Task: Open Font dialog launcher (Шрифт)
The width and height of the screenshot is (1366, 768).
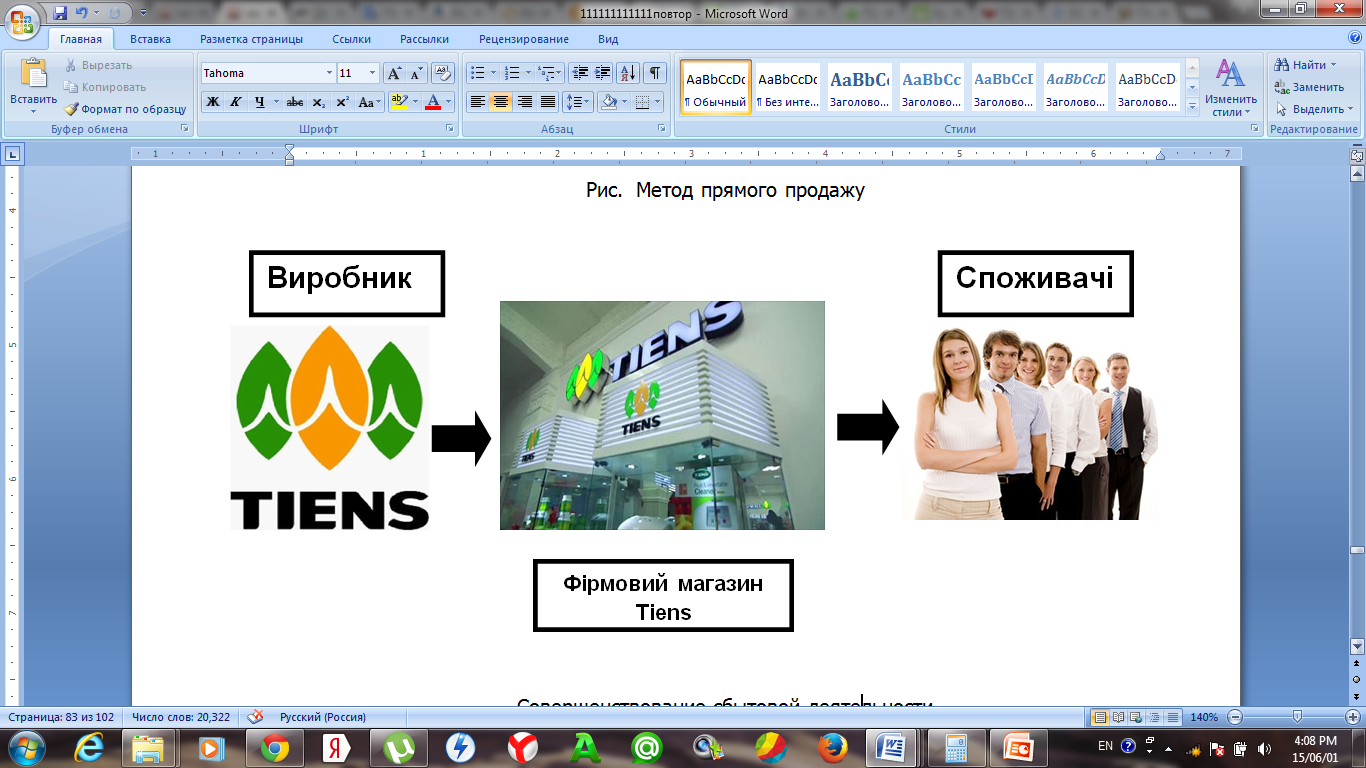Action: pyautogui.click(x=450, y=129)
